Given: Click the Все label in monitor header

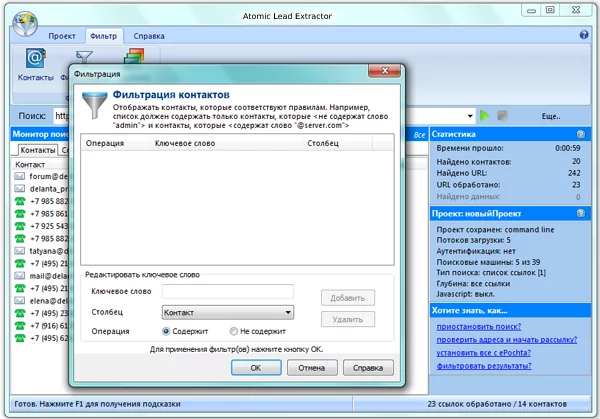Looking at the screenshot, I should pyautogui.click(x=419, y=135).
